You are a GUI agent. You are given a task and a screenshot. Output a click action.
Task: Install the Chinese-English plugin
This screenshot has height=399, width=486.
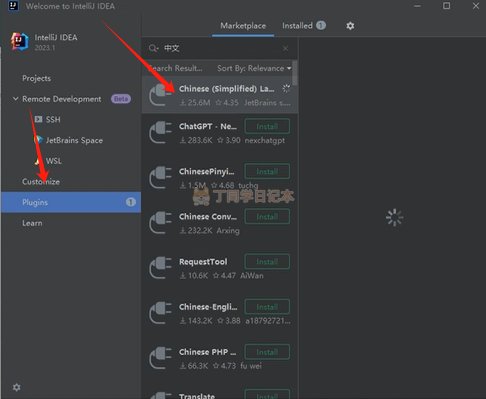tap(267, 307)
